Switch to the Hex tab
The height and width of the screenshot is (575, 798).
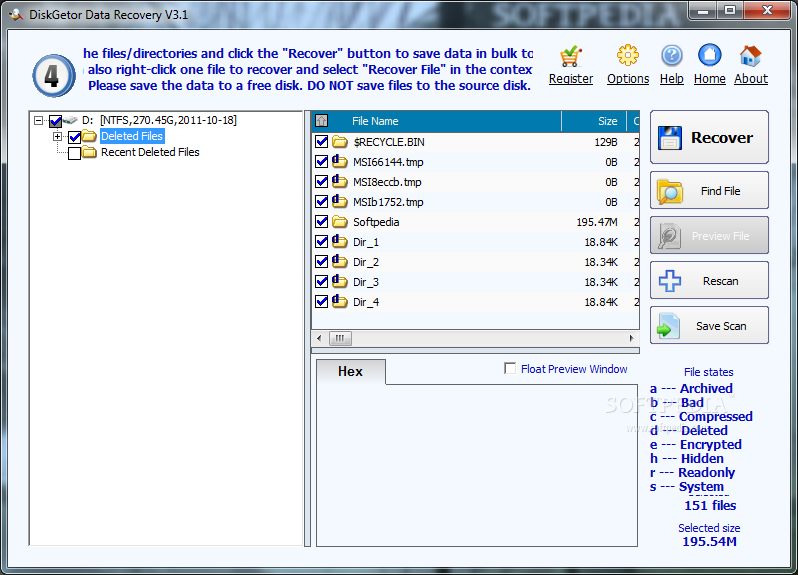click(350, 371)
